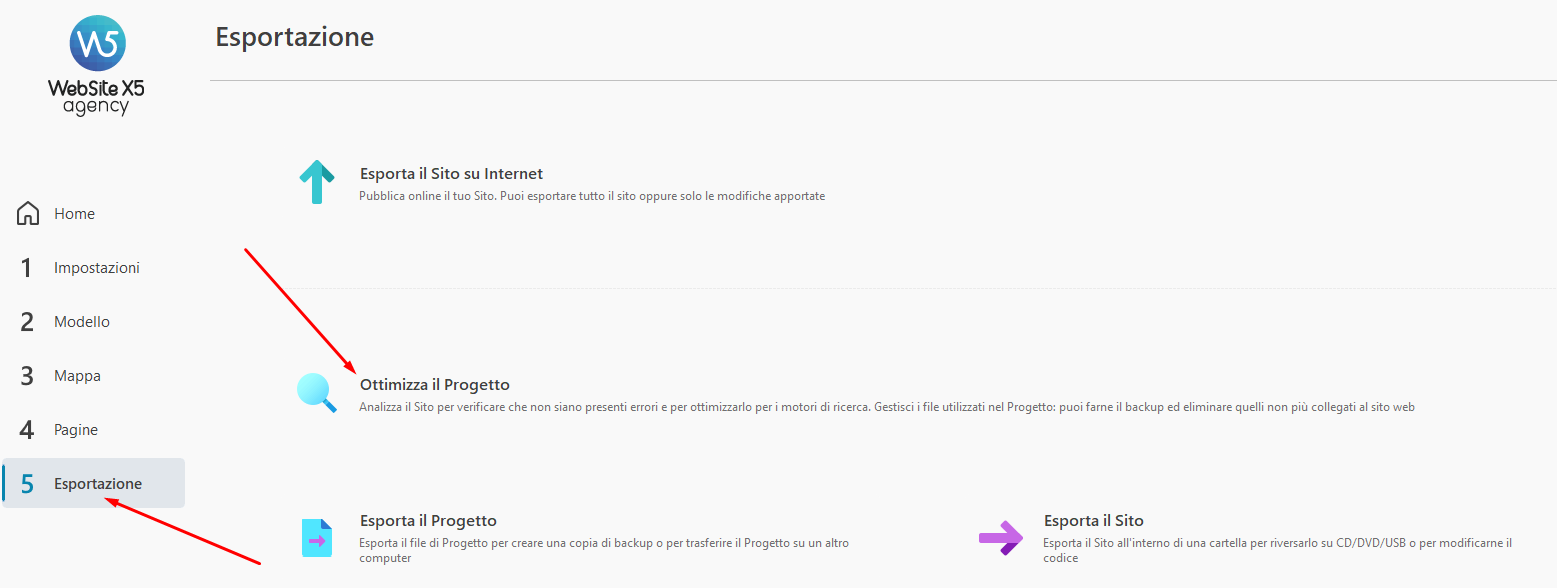Go to Impostazioni step
This screenshot has height=588, width=1557.
[x=97, y=268]
